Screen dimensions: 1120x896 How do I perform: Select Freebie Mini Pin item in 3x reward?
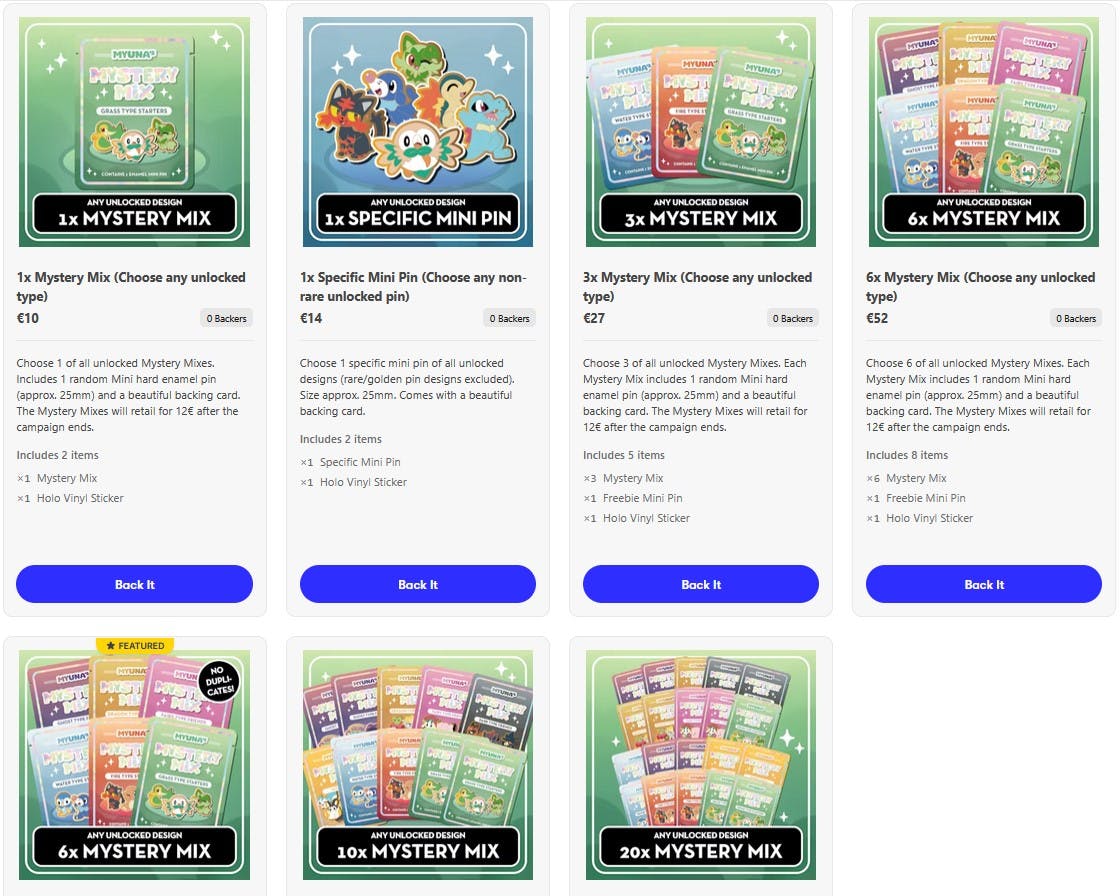point(642,498)
